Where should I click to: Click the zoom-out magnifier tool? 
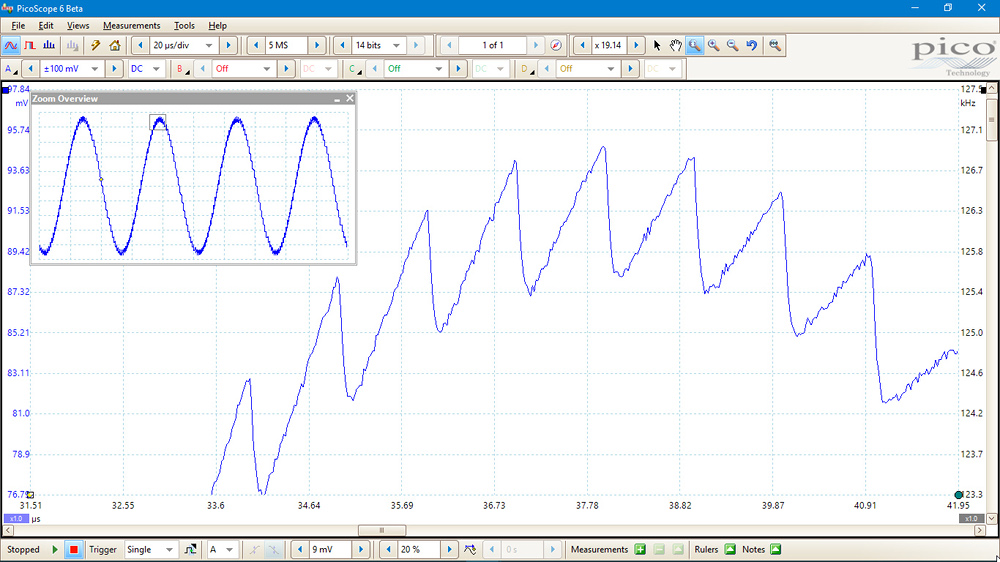click(733, 45)
